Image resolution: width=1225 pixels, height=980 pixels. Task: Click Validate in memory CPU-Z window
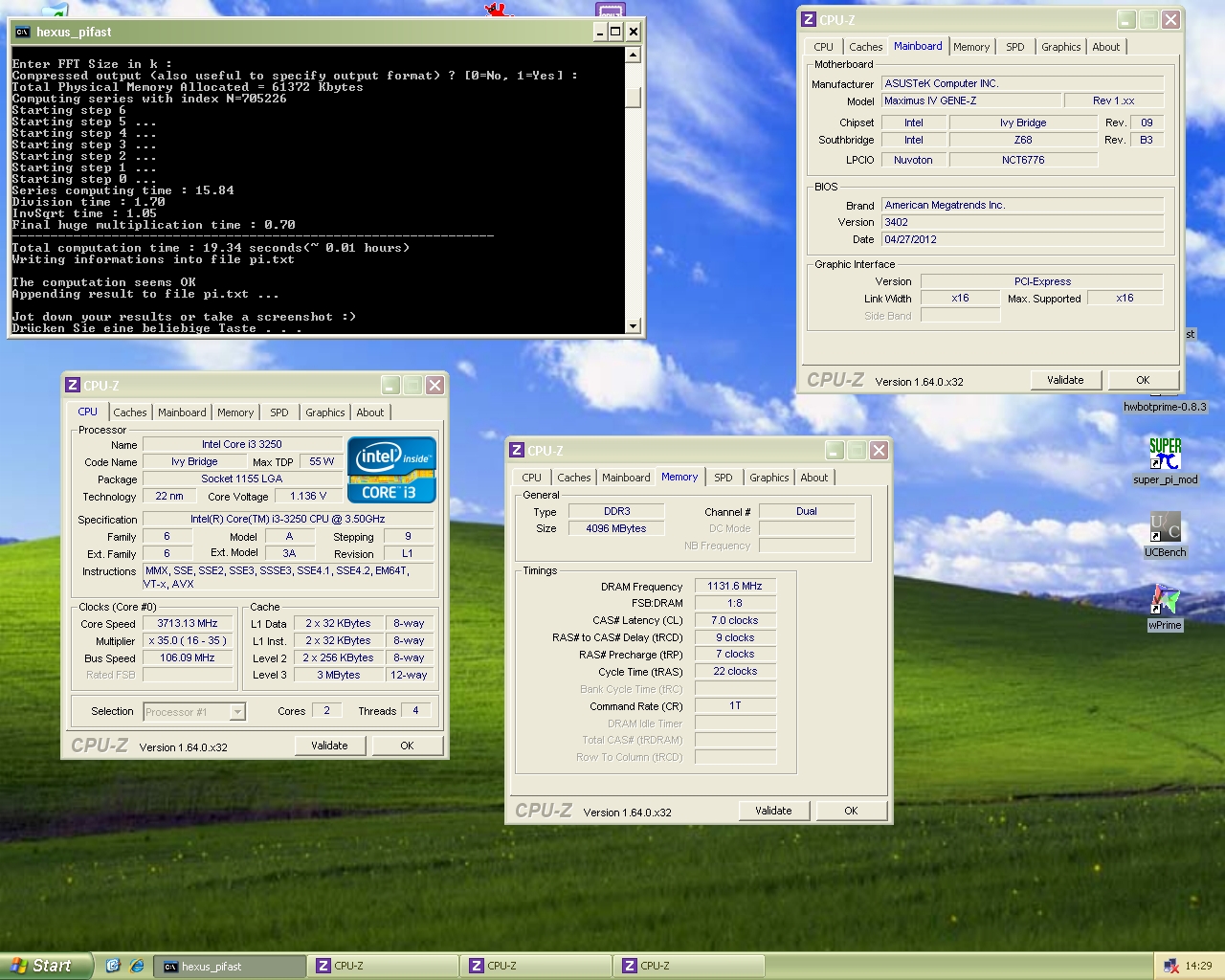tap(773, 811)
